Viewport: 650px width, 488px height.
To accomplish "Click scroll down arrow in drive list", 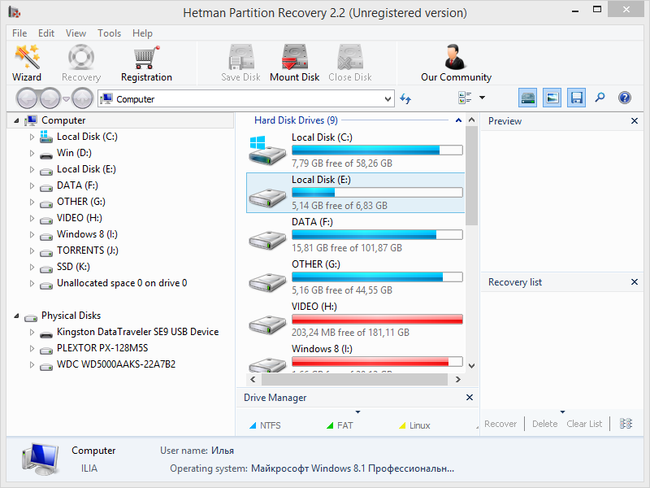I will click(x=471, y=366).
